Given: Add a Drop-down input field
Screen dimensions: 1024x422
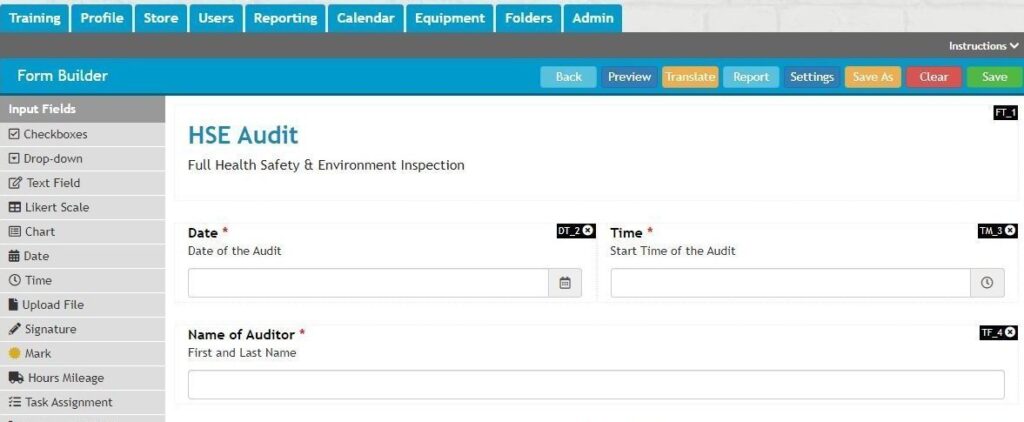Looking at the screenshot, I should 53,159.
